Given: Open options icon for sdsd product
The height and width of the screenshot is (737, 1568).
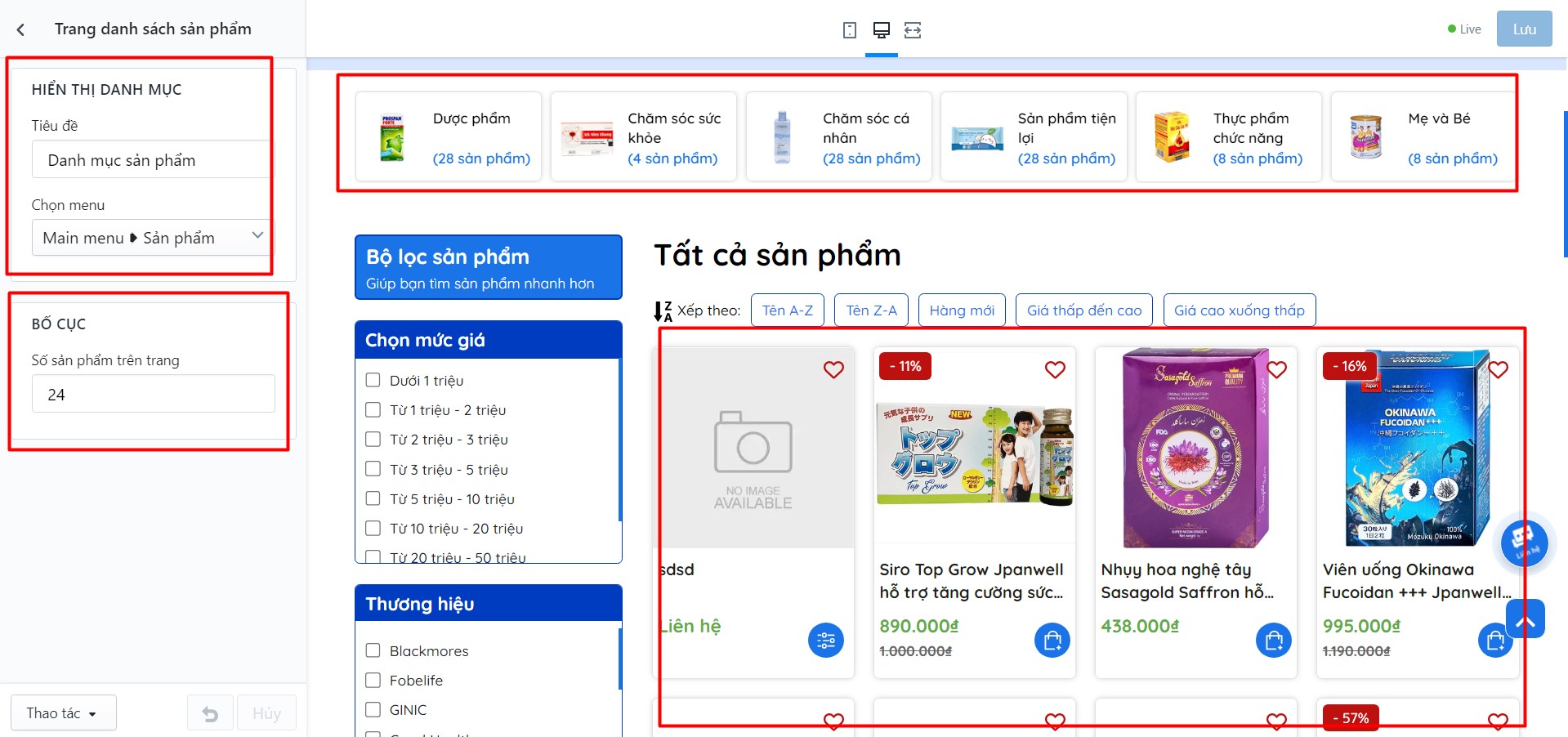Looking at the screenshot, I should coord(826,641).
